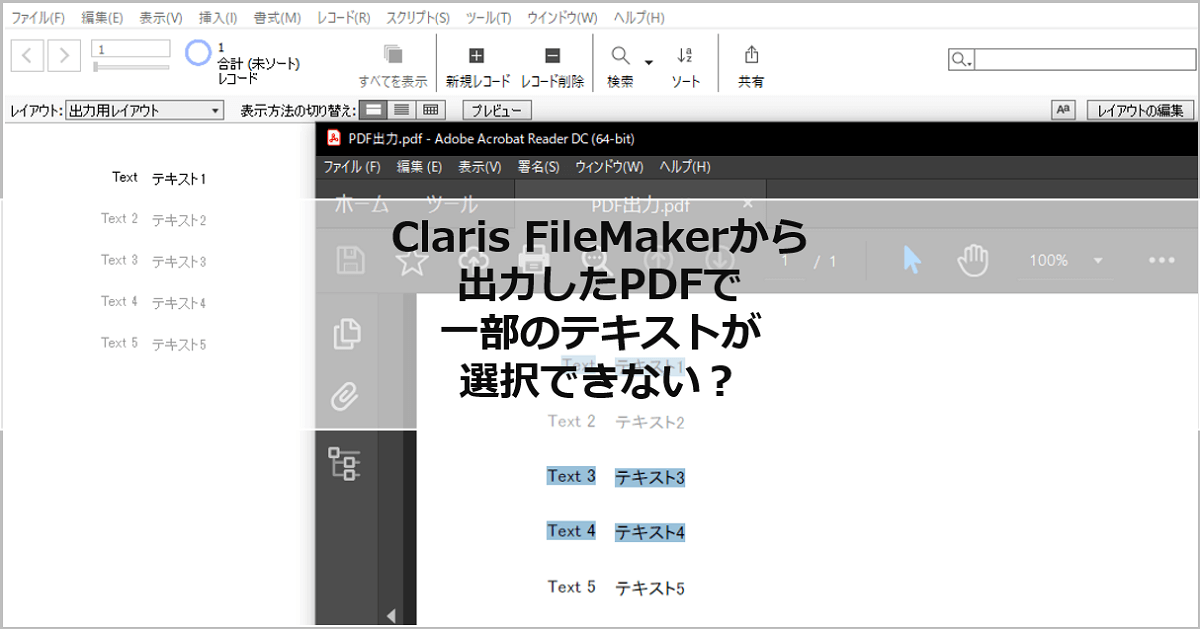Screen dimensions: 1200x629
Task: Delete current record via レコード削除 icon
Action: point(551,55)
